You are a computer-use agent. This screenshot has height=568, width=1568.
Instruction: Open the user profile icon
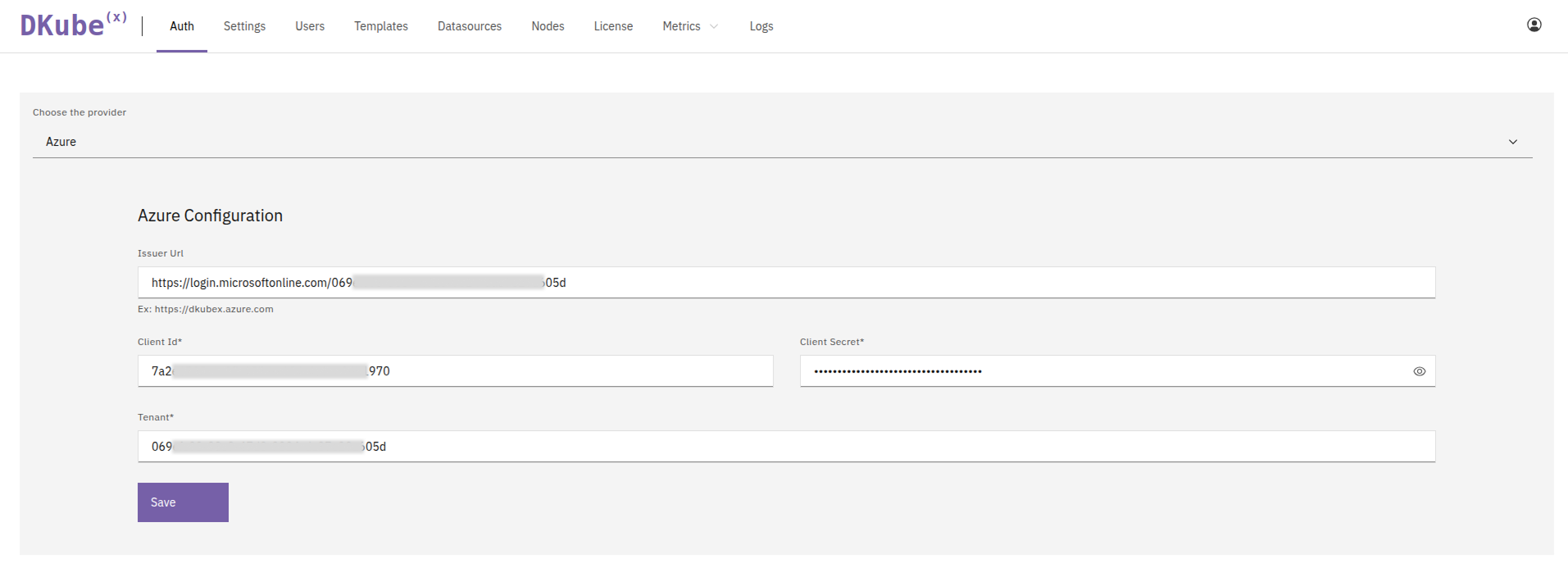[1534, 25]
